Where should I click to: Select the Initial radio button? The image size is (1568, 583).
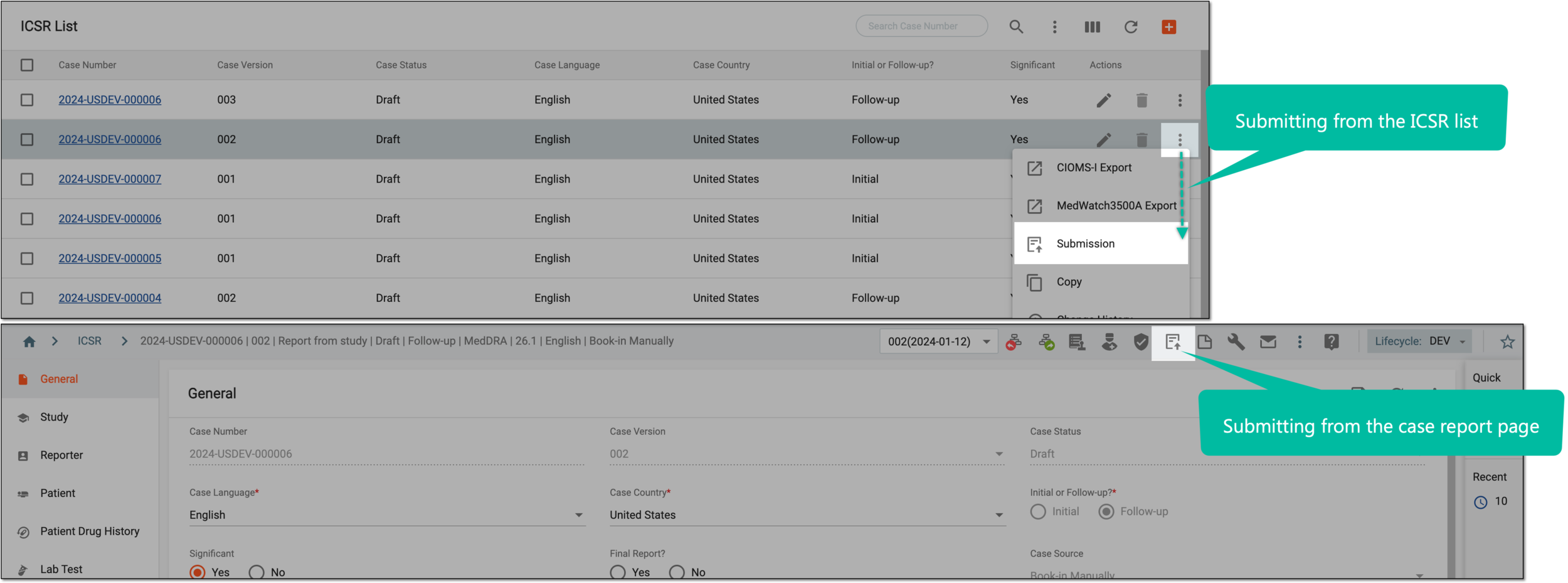[x=1038, y=511]
